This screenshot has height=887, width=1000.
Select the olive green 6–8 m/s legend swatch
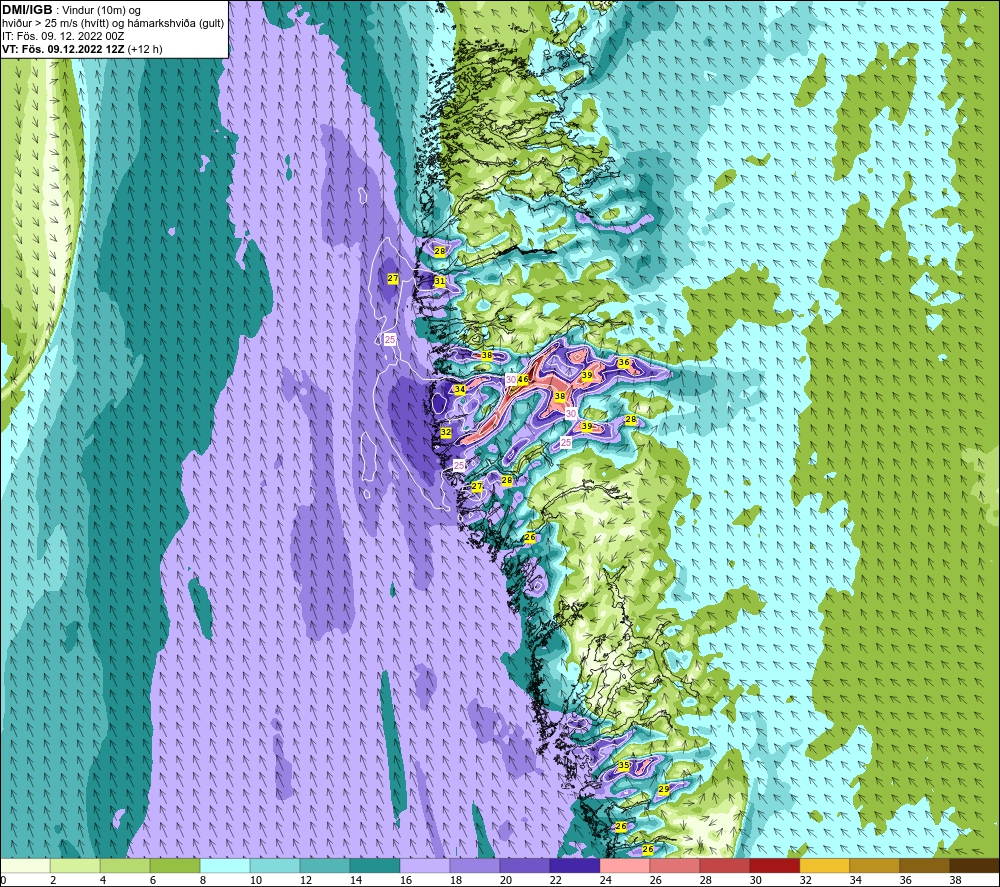pos(175,866)
